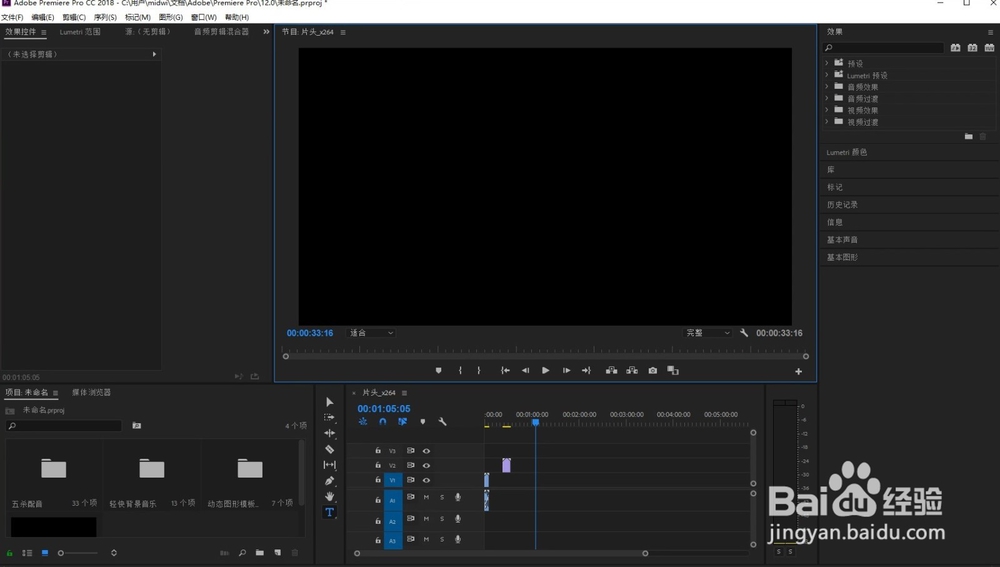Play the sequence in program monitor

(545, 371)
